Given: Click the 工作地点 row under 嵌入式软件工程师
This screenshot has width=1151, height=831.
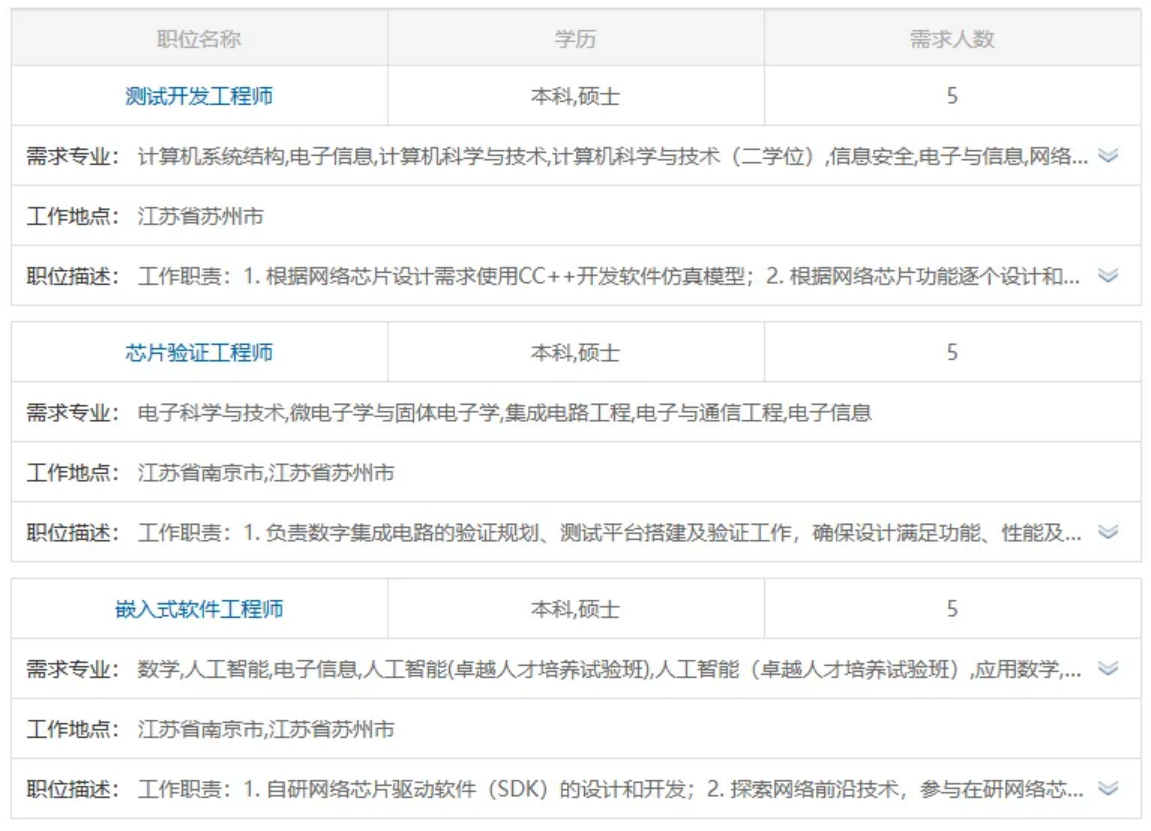Looking at the screenshot, I should (266, 729).
